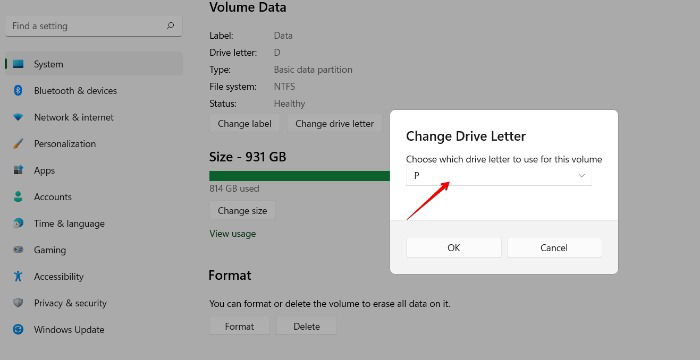
Task: Click the Network & internet wifi icon
Action: click(18, 117)
